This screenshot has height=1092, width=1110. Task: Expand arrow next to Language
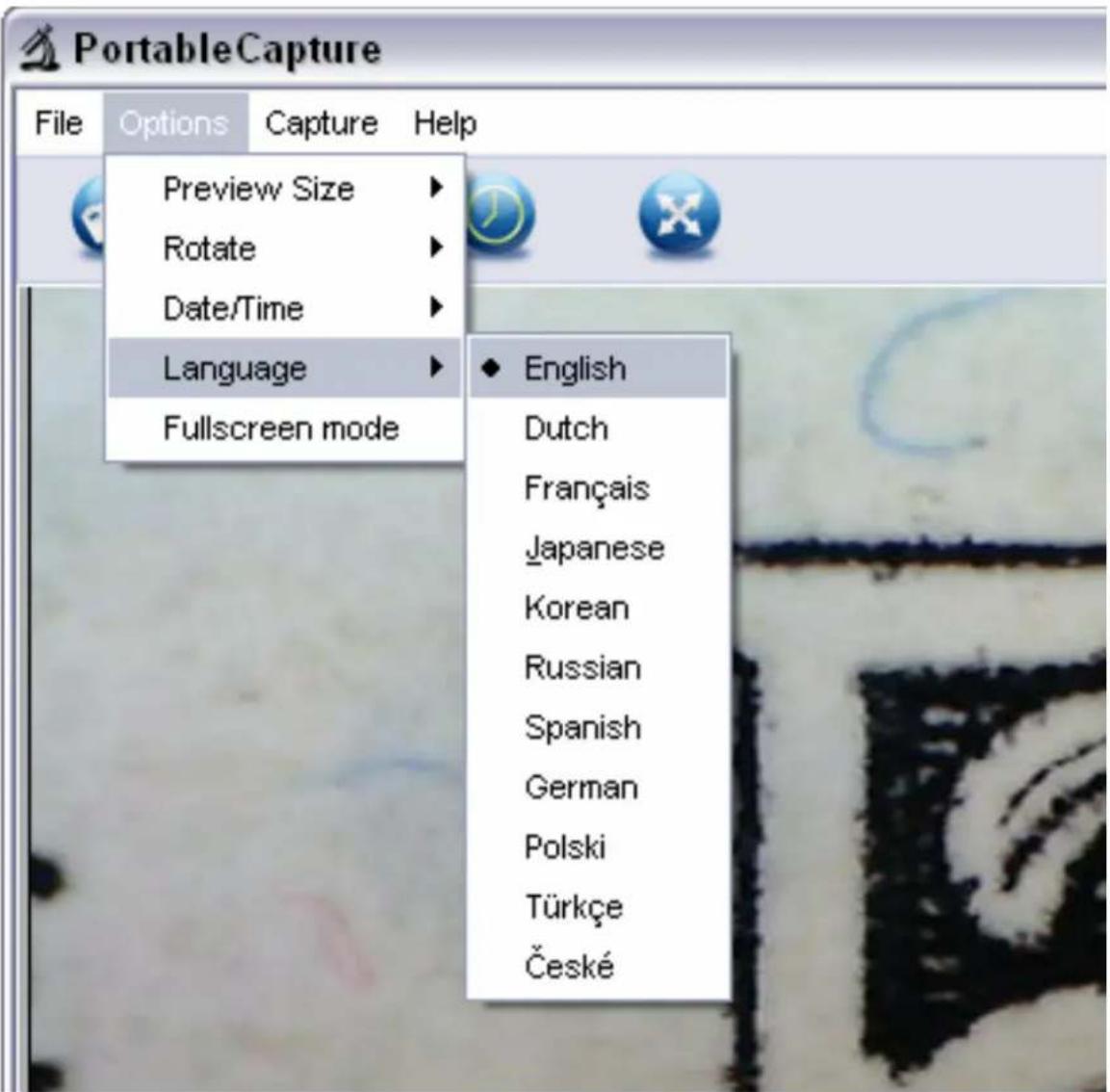[x=437, y=366]
